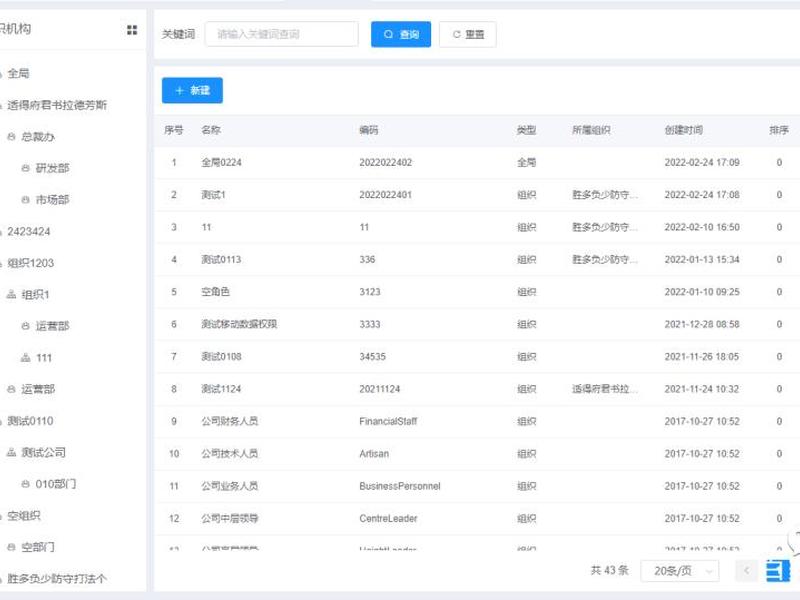Click the 排序 column header
800x600 pixels.
779,130
